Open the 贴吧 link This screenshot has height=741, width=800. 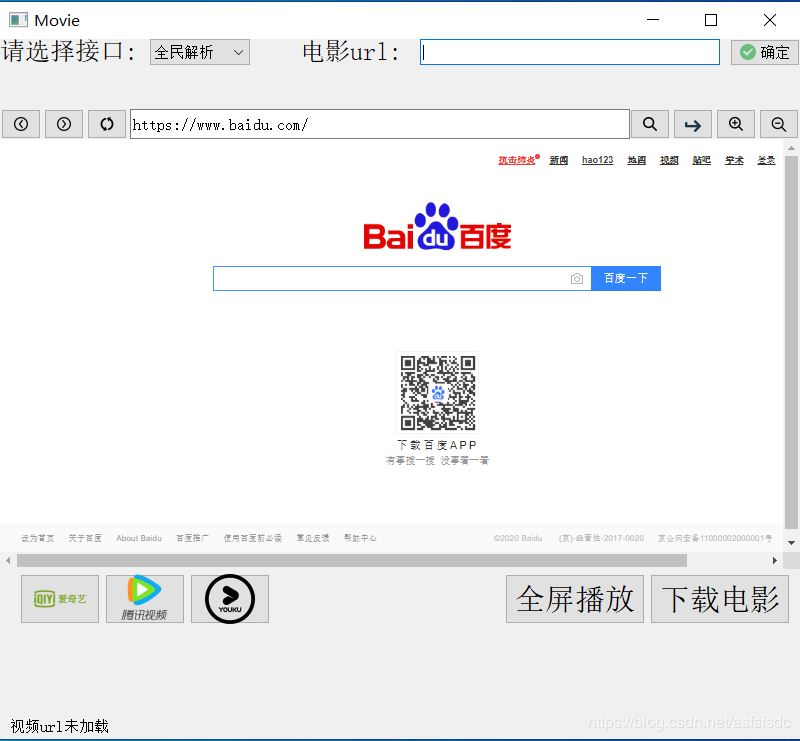(x=702, y=160)
